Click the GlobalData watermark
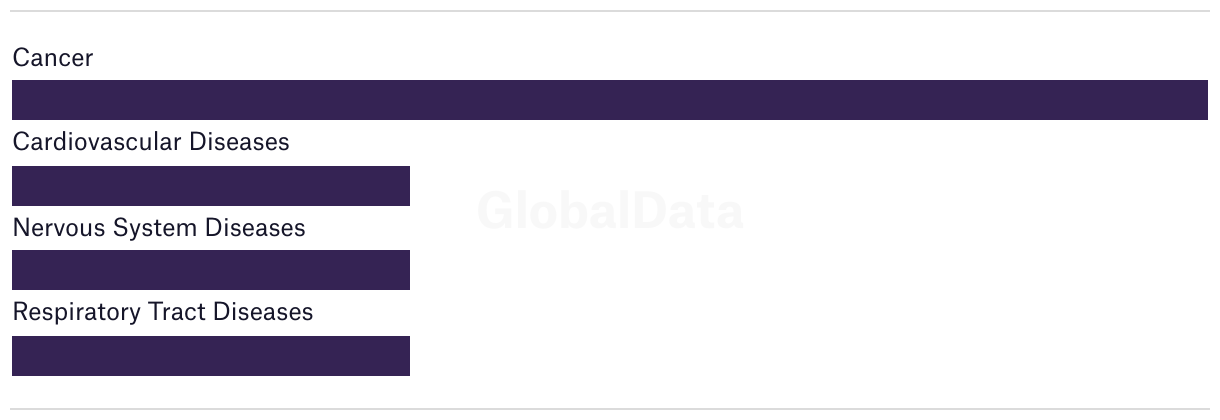 610,212
